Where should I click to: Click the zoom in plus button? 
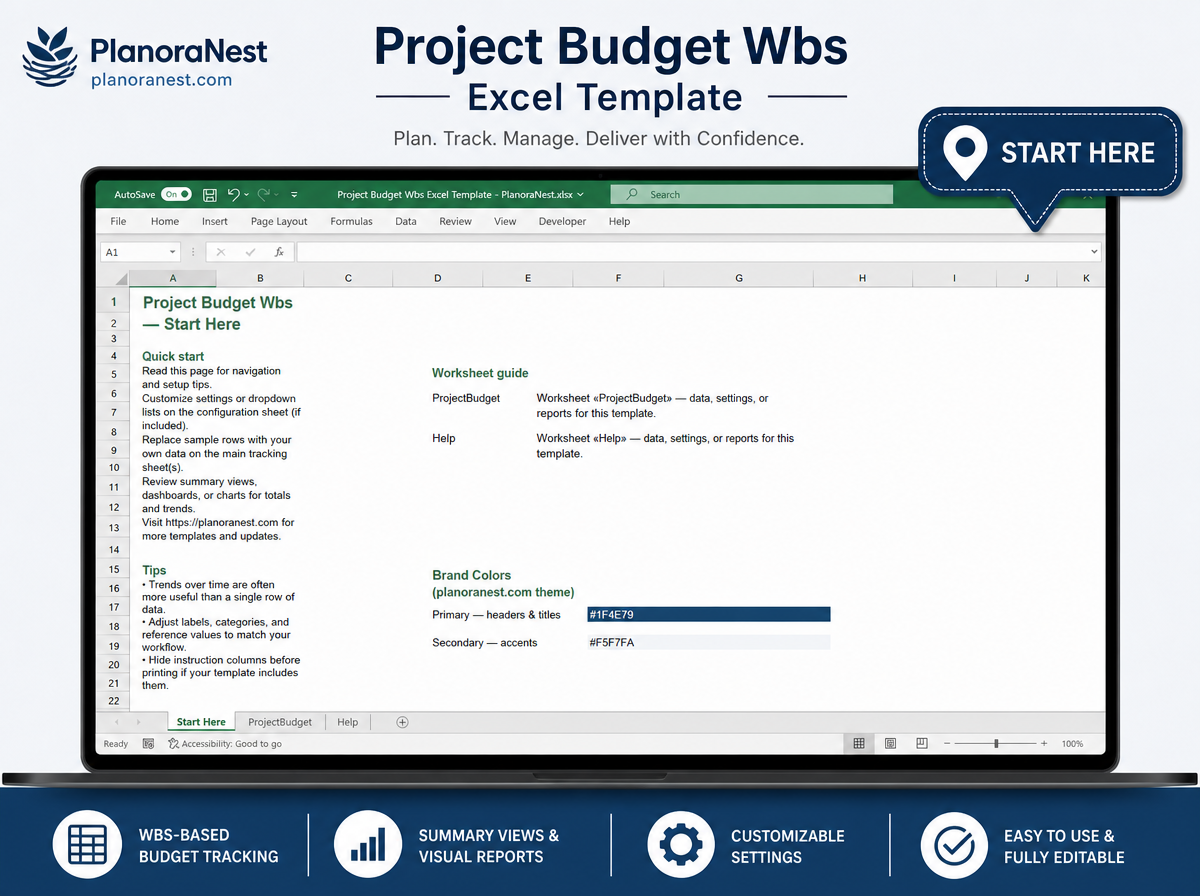pyautogui.click(x=1044, y=744)
